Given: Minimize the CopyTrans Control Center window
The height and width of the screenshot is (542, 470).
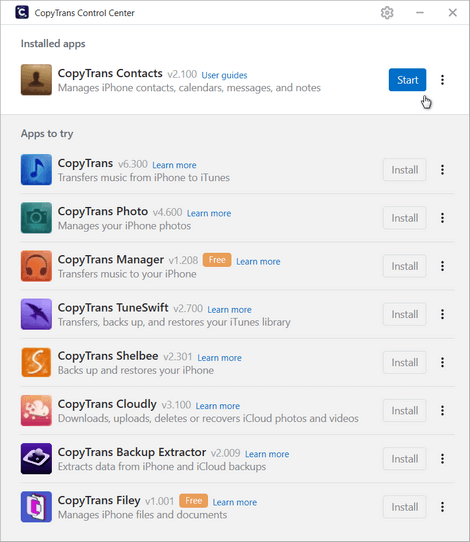Looking at the screenshot, I should tap(420, 13).
